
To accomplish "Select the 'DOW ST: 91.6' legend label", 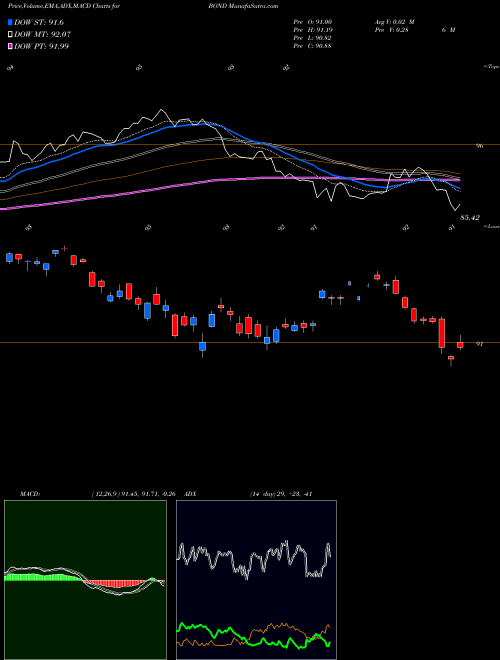I will [x=39, y=22].
